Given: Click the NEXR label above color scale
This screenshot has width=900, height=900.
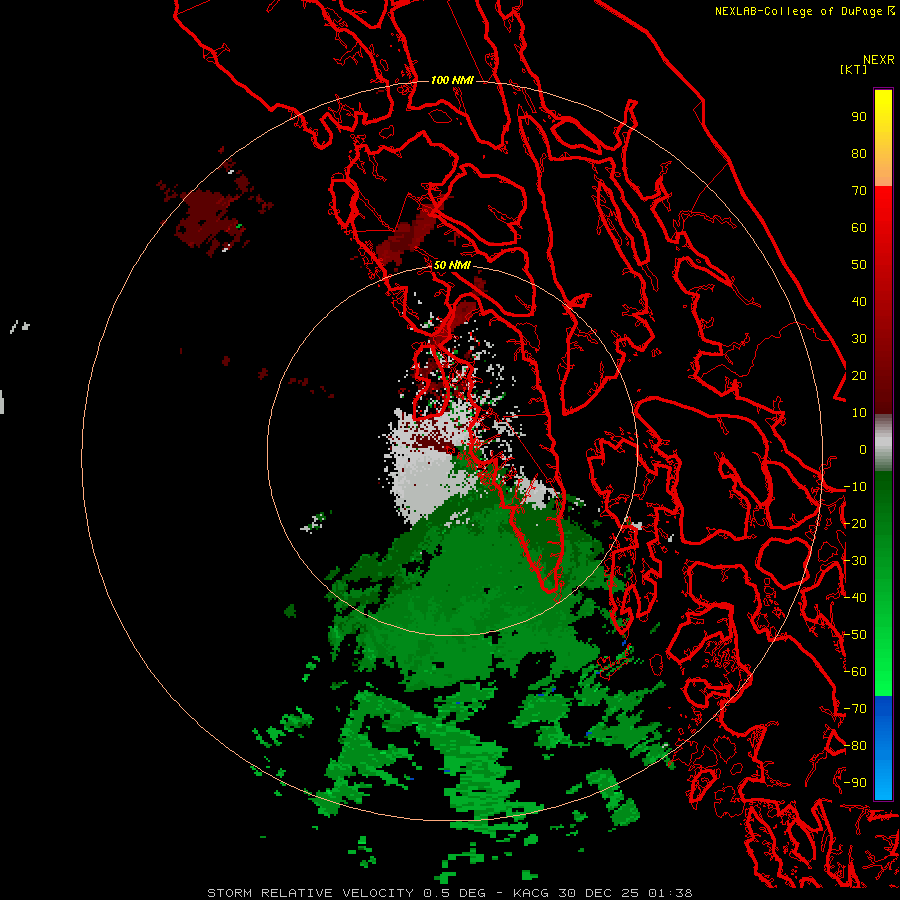Looking at the screenshot, I should (879, 60).
